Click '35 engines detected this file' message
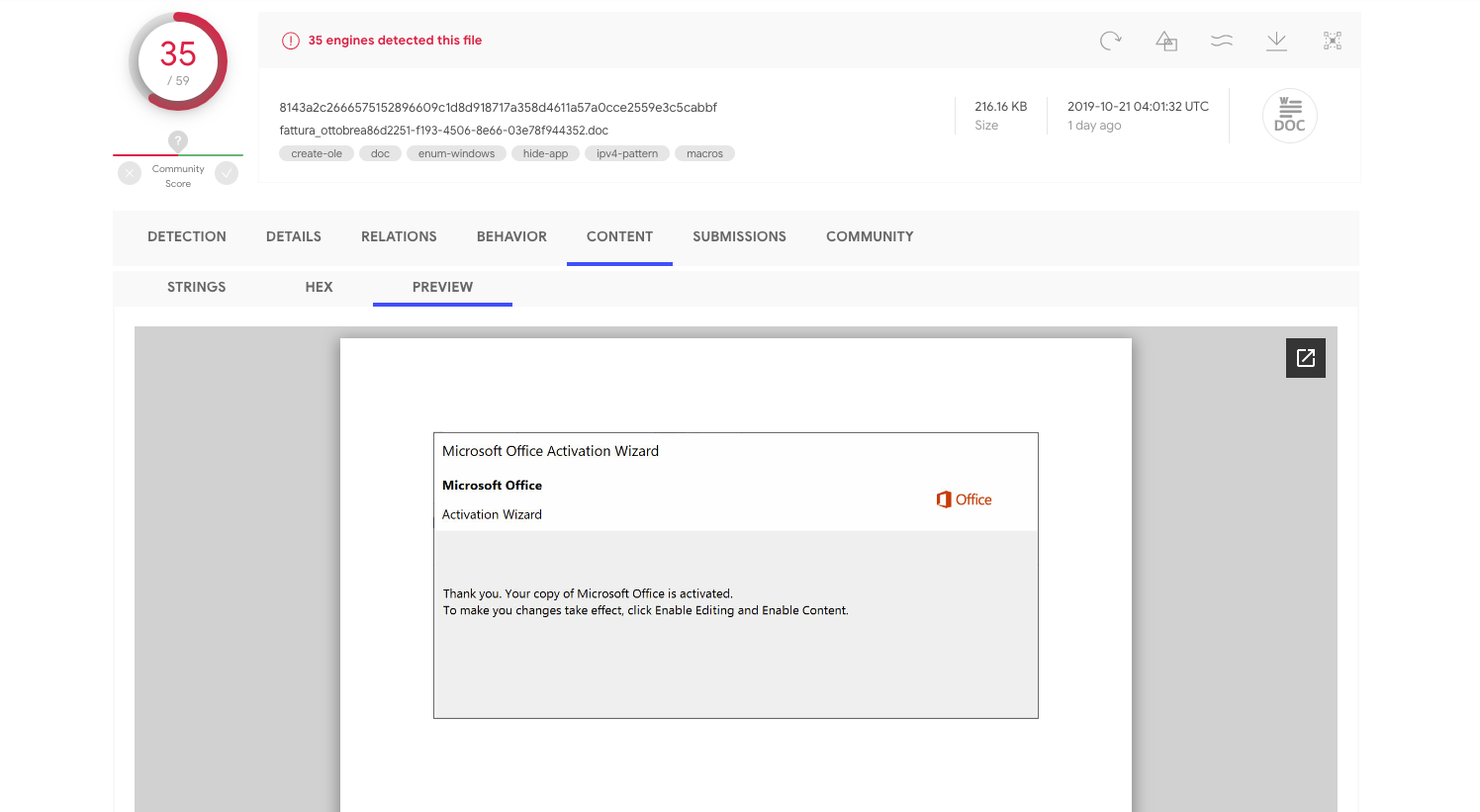Image resolution: width=1480 pixels, height=812 pixels. 395,41
